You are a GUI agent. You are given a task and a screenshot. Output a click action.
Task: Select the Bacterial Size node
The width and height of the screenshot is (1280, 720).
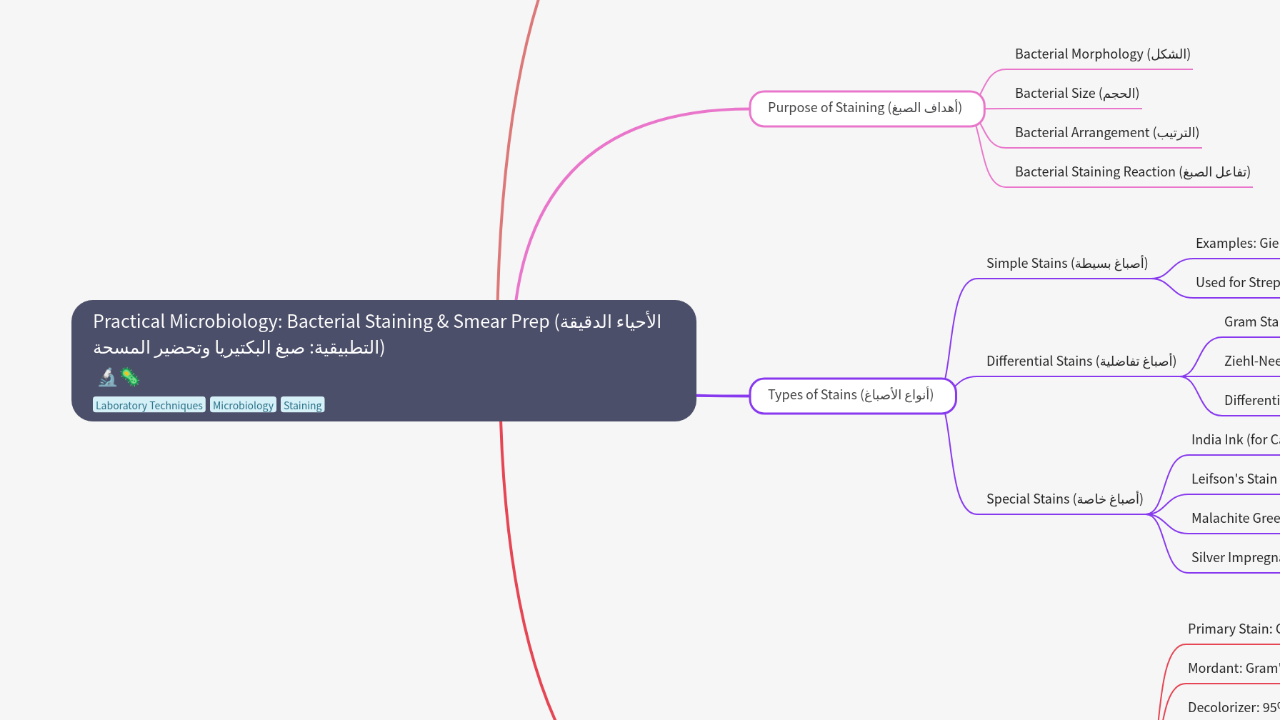click(1077, 93)
